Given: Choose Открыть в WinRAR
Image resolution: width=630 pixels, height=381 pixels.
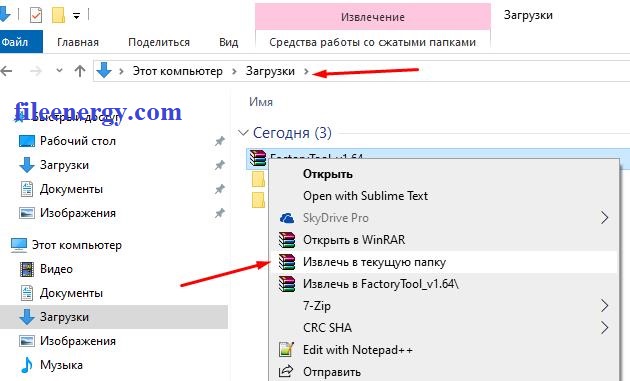Looking at the screenshot, I should [354, 240].
